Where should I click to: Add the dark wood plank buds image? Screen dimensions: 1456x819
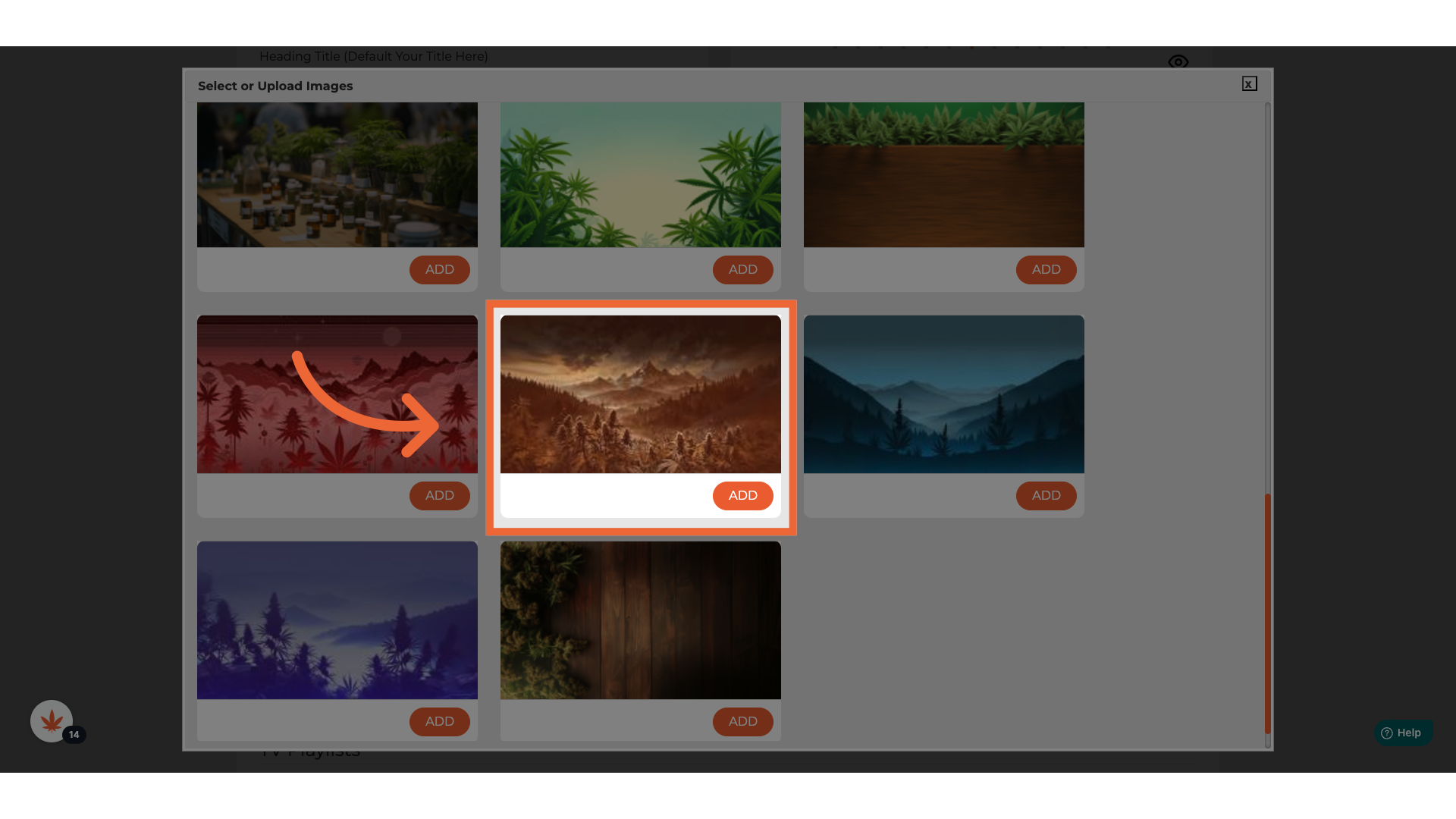click(742, 721)
